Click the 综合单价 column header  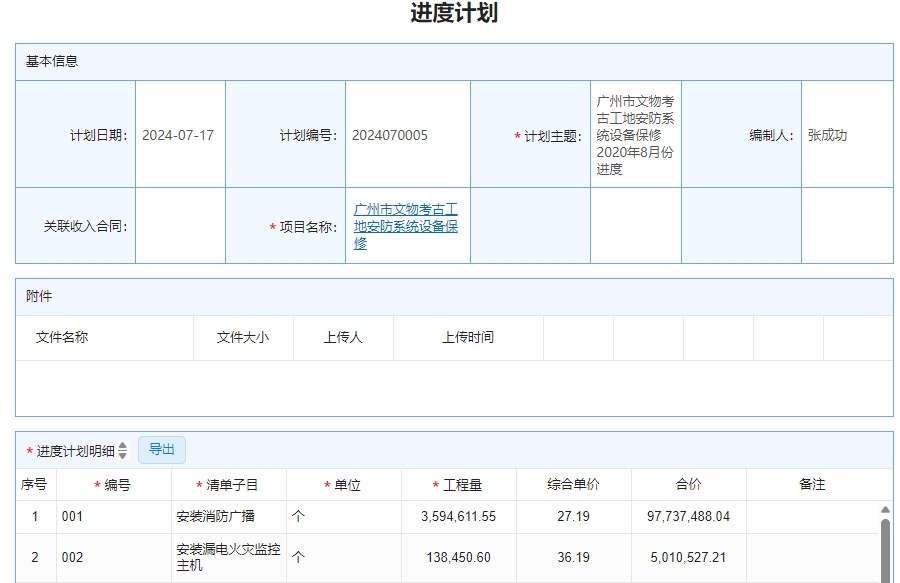tap(571, 482)
